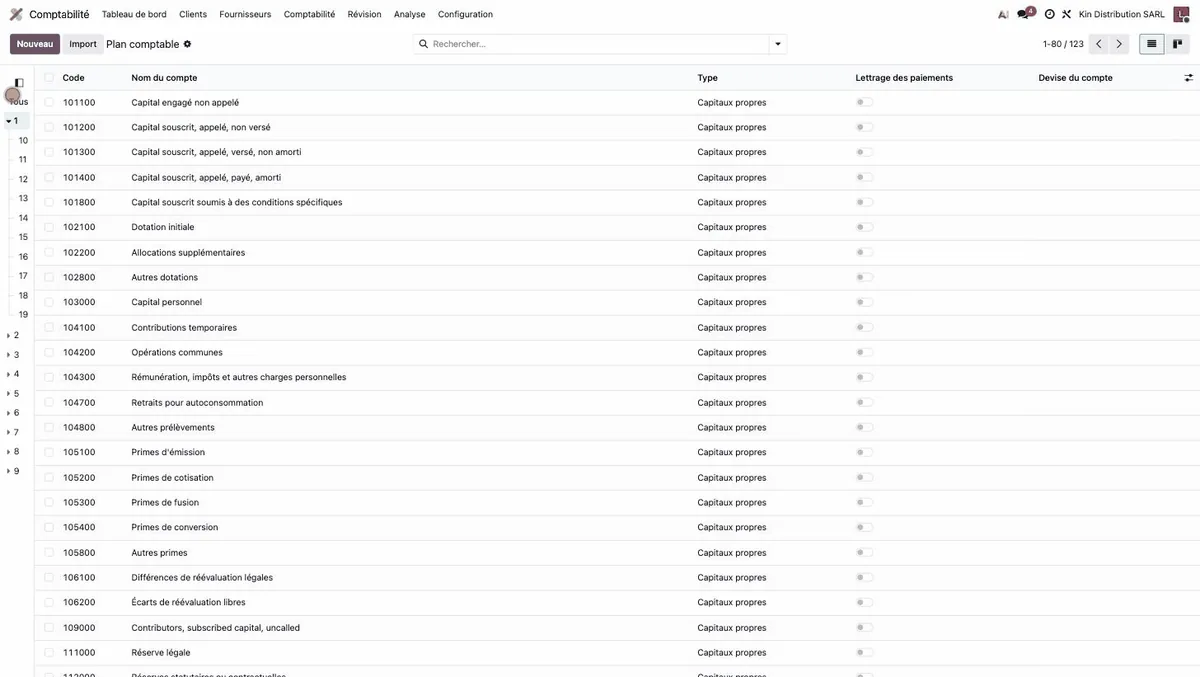This screenshot has width=1200, height=677.
Task: Focus the Rechercher search field
Action: 598,44
